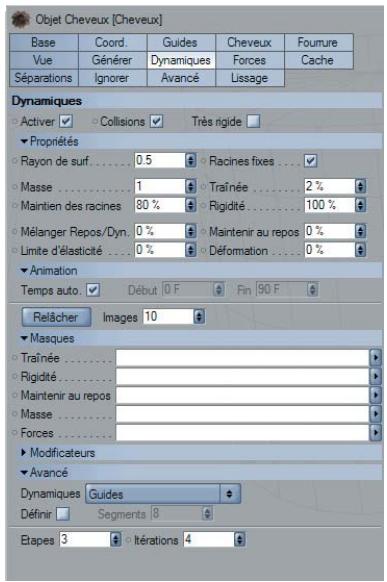Image resolution: width=387 pixels, height=582 pixels.
Task: Click the Maintien des racines field
Action: (160, 205)
